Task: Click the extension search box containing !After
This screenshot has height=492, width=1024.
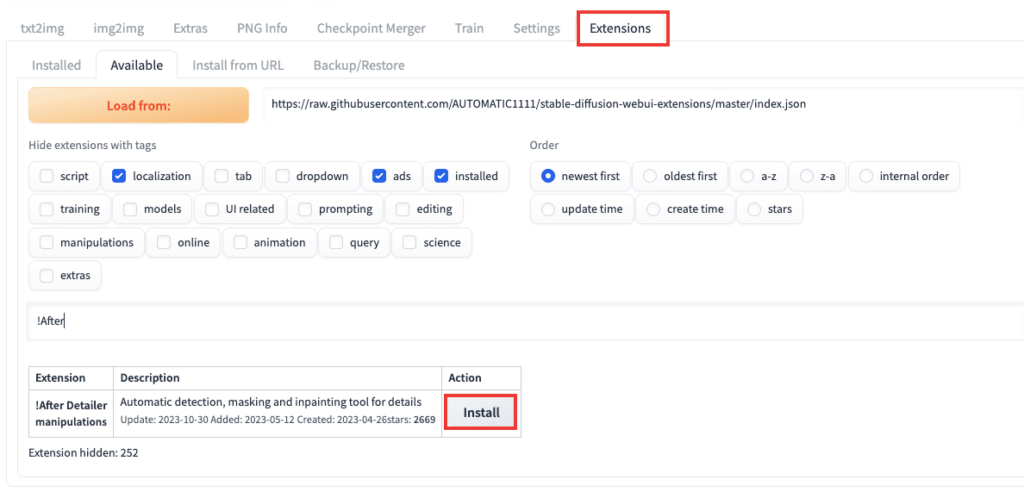Action: click(524, 321)
